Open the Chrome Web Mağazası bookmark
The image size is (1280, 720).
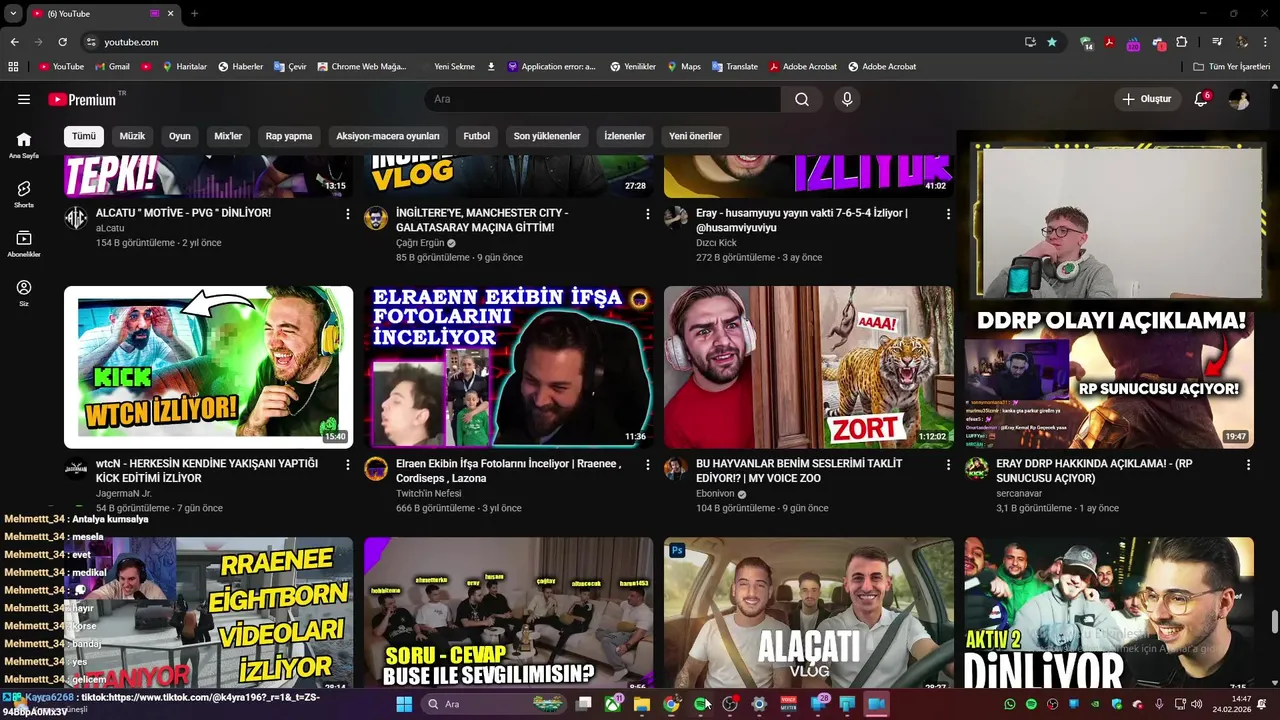362,67
